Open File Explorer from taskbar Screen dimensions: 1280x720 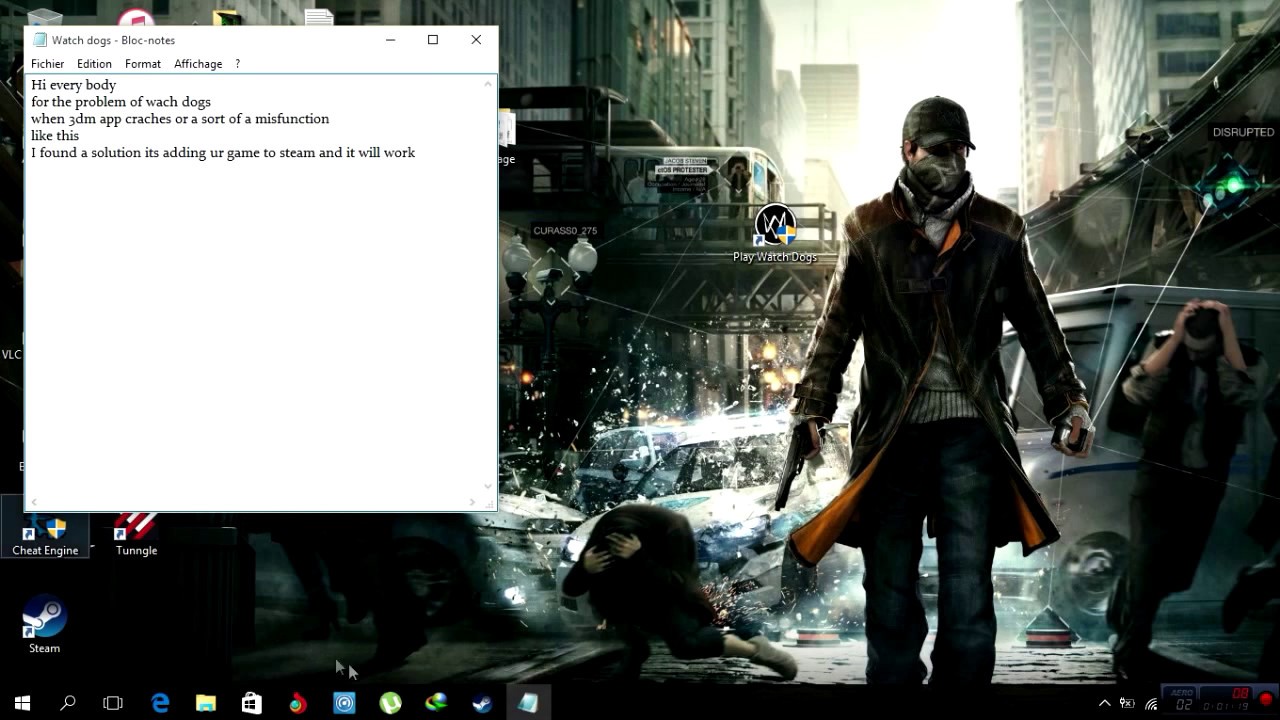pos(206,703)
